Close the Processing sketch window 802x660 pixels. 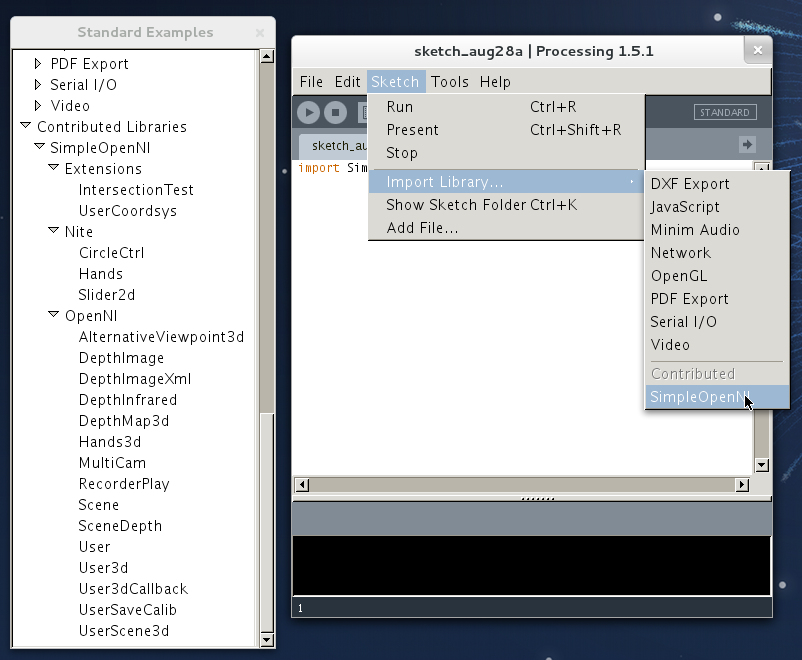pyautogui.click(x=758, y=50)
